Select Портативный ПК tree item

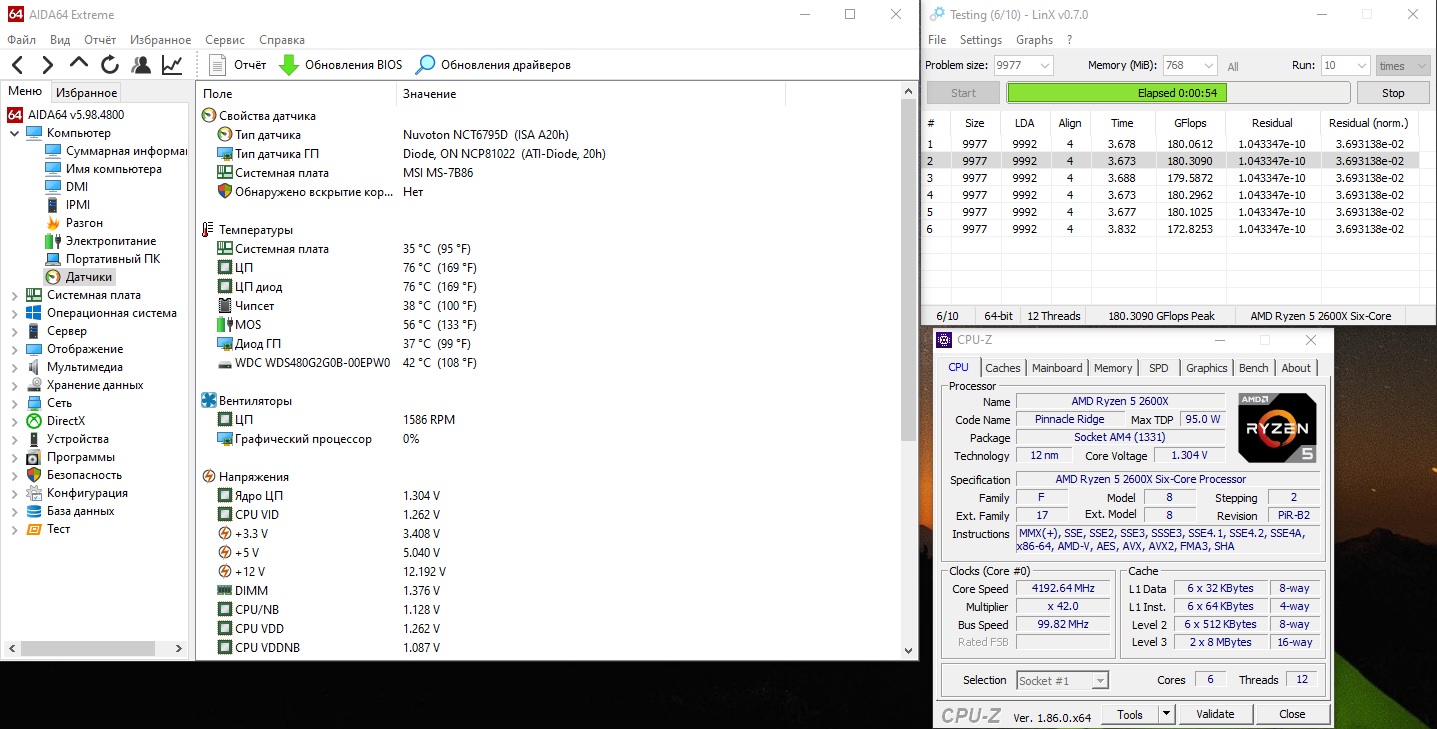[x=113, y=259]
